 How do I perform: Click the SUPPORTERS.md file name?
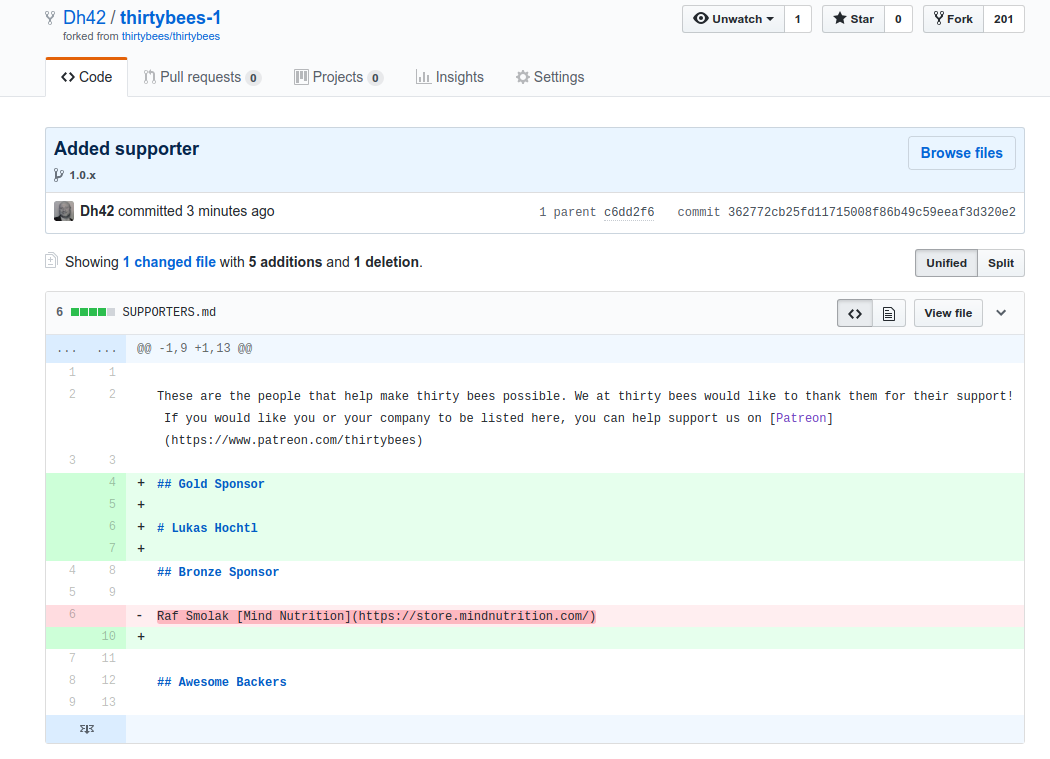coord(169,312)
